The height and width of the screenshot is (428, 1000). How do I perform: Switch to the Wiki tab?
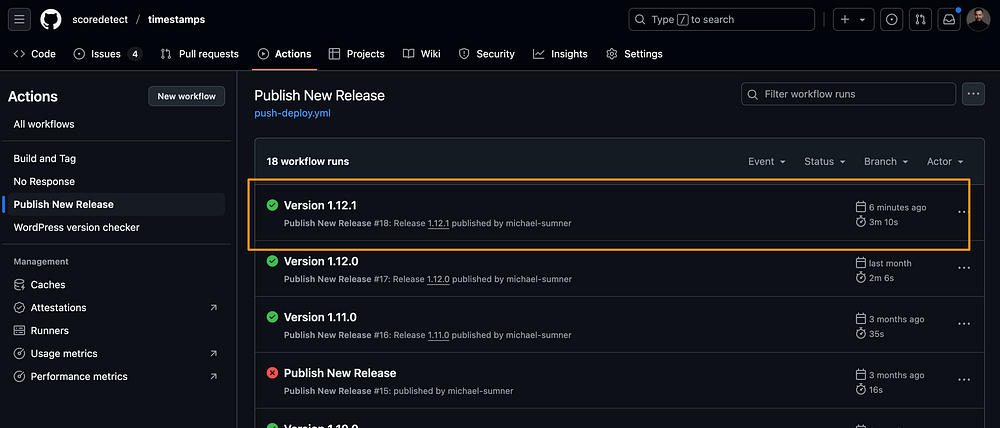coord(422,54)
